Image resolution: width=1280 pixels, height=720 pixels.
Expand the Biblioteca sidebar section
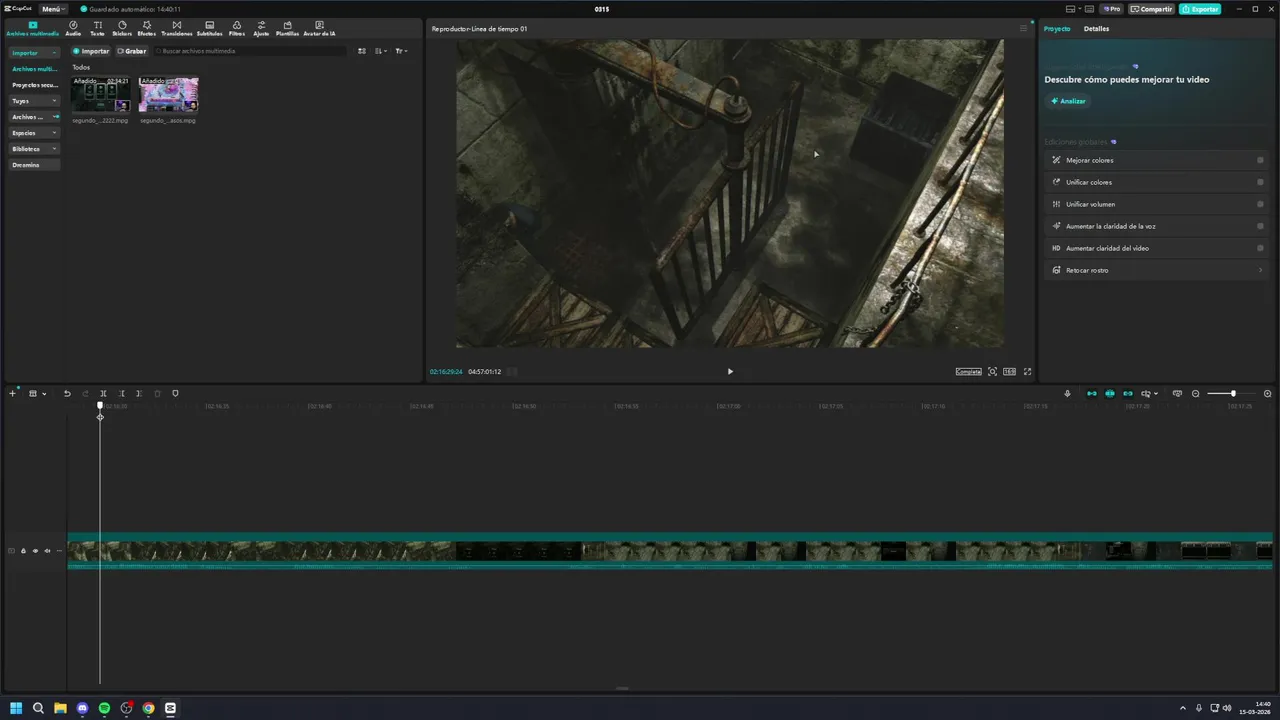[x=34, y=149]
